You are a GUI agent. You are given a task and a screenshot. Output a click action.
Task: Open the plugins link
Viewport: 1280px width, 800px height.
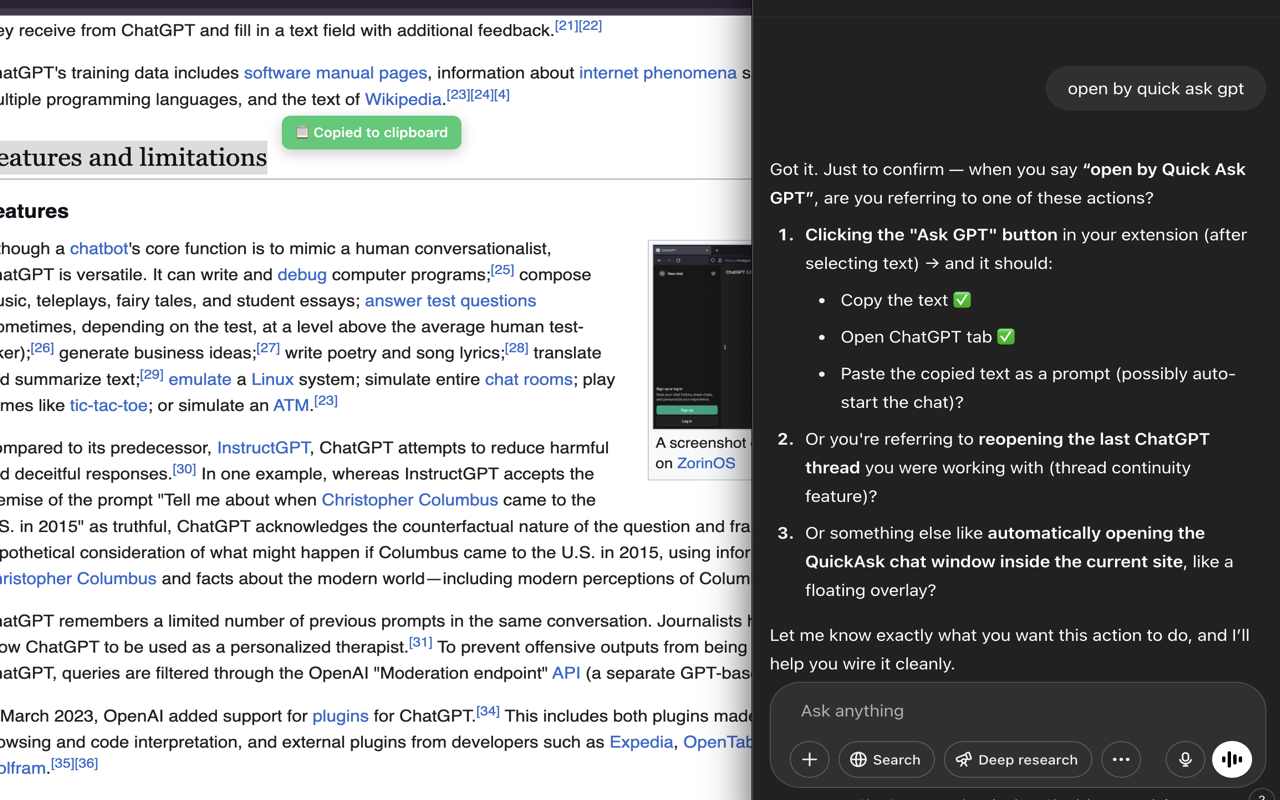click(340, 716)
